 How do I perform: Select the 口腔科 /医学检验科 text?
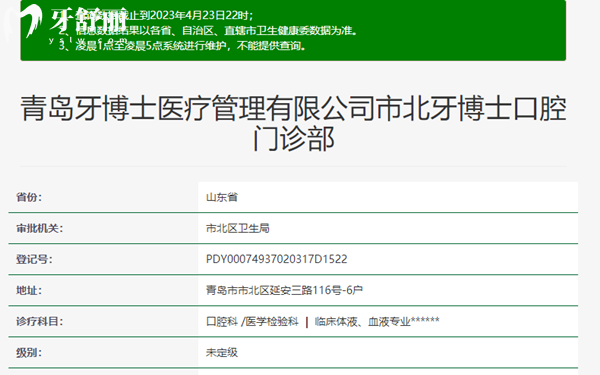coord(252,321)
